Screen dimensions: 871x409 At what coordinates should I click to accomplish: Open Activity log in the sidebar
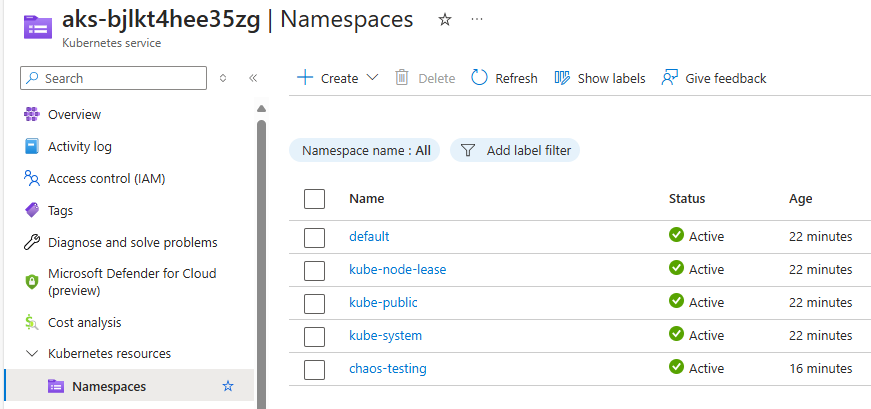[79, 147]
